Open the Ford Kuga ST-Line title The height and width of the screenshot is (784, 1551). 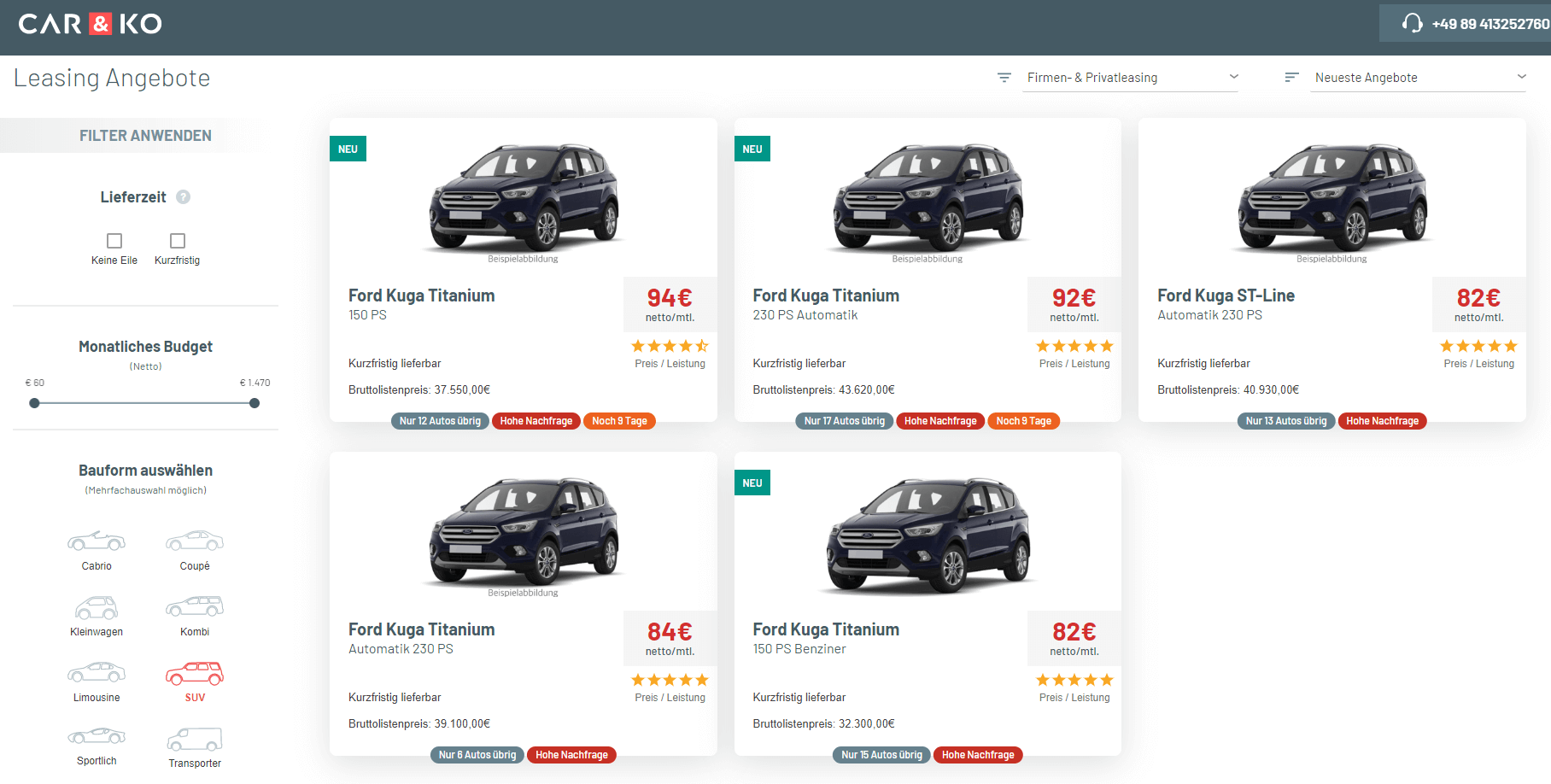click(x=1226, y=295)
